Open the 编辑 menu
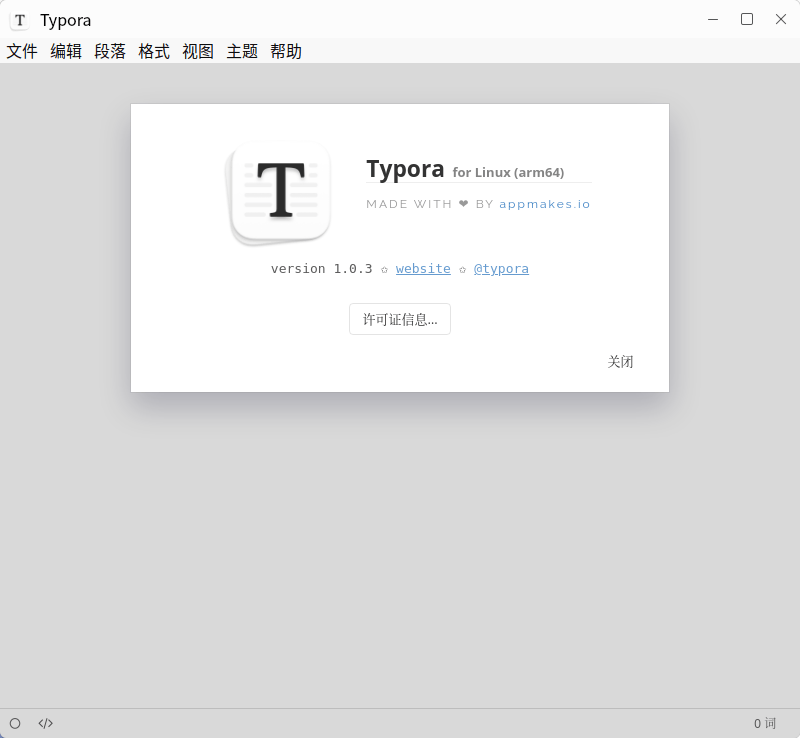The height and width of the screenshot is (738, 800). click(x=66, y=51)
